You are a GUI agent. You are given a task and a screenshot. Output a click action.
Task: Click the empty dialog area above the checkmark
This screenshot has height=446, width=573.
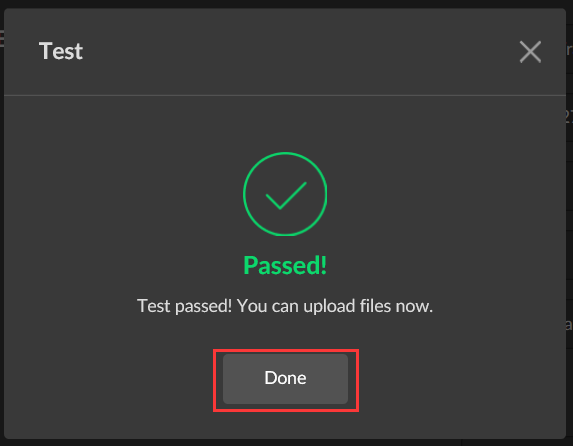[x=285, y=124]
